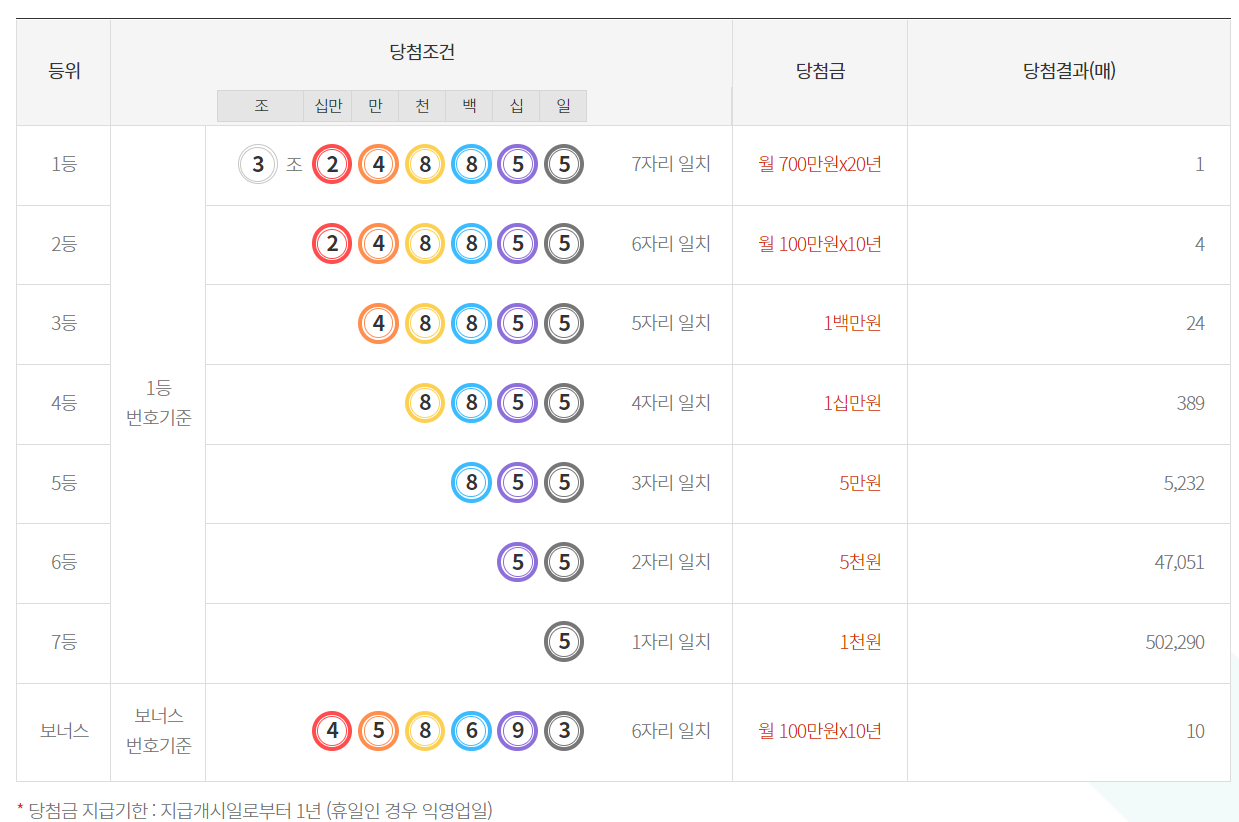
Task: Click the white group ball numbered 3
Action: pyautogui.click(x=258, y=164)
